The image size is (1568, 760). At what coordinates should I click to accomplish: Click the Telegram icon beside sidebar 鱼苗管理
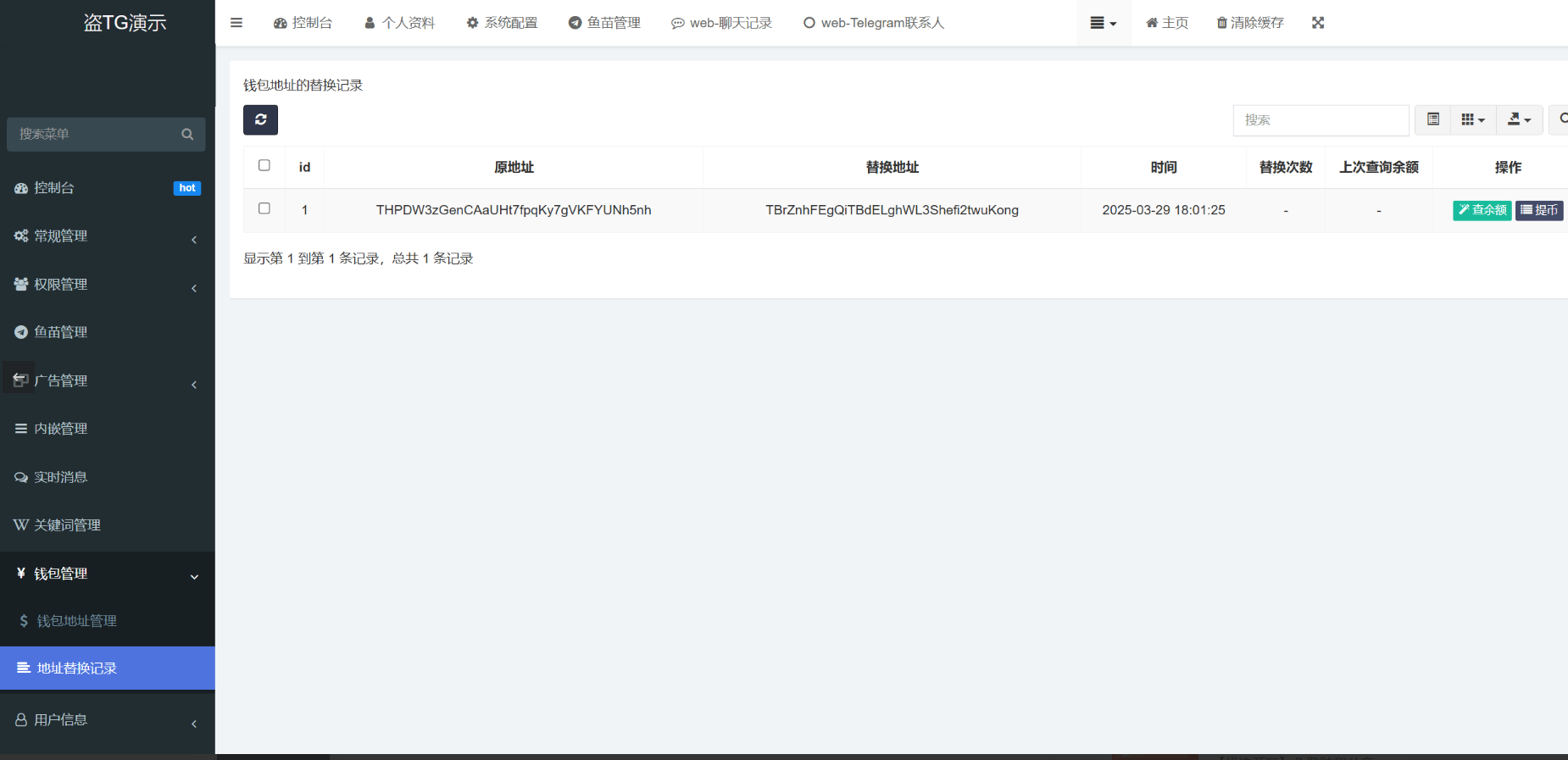click(x=21, y=333)
